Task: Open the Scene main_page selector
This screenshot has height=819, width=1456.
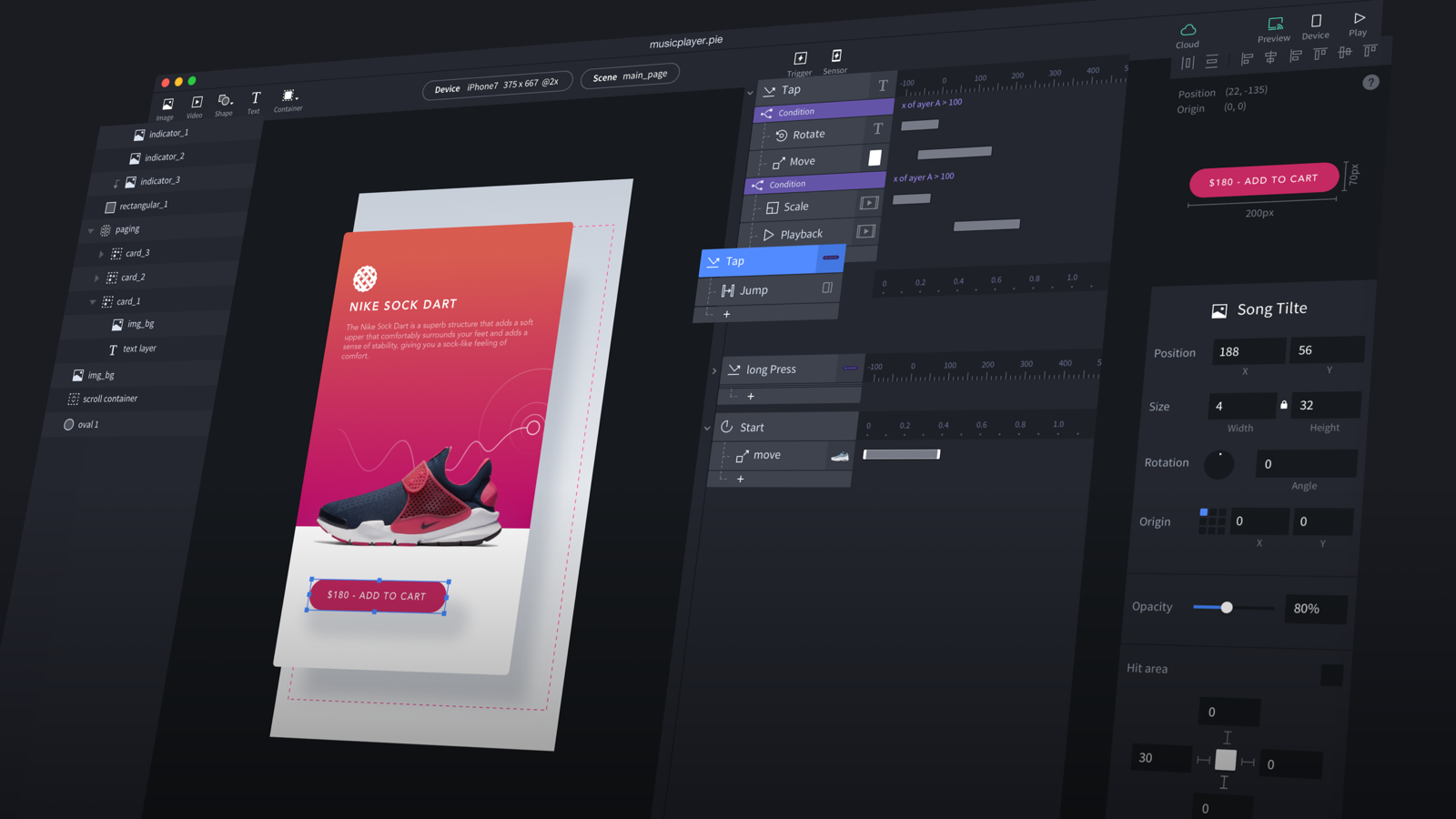Action: click(630, 76)
